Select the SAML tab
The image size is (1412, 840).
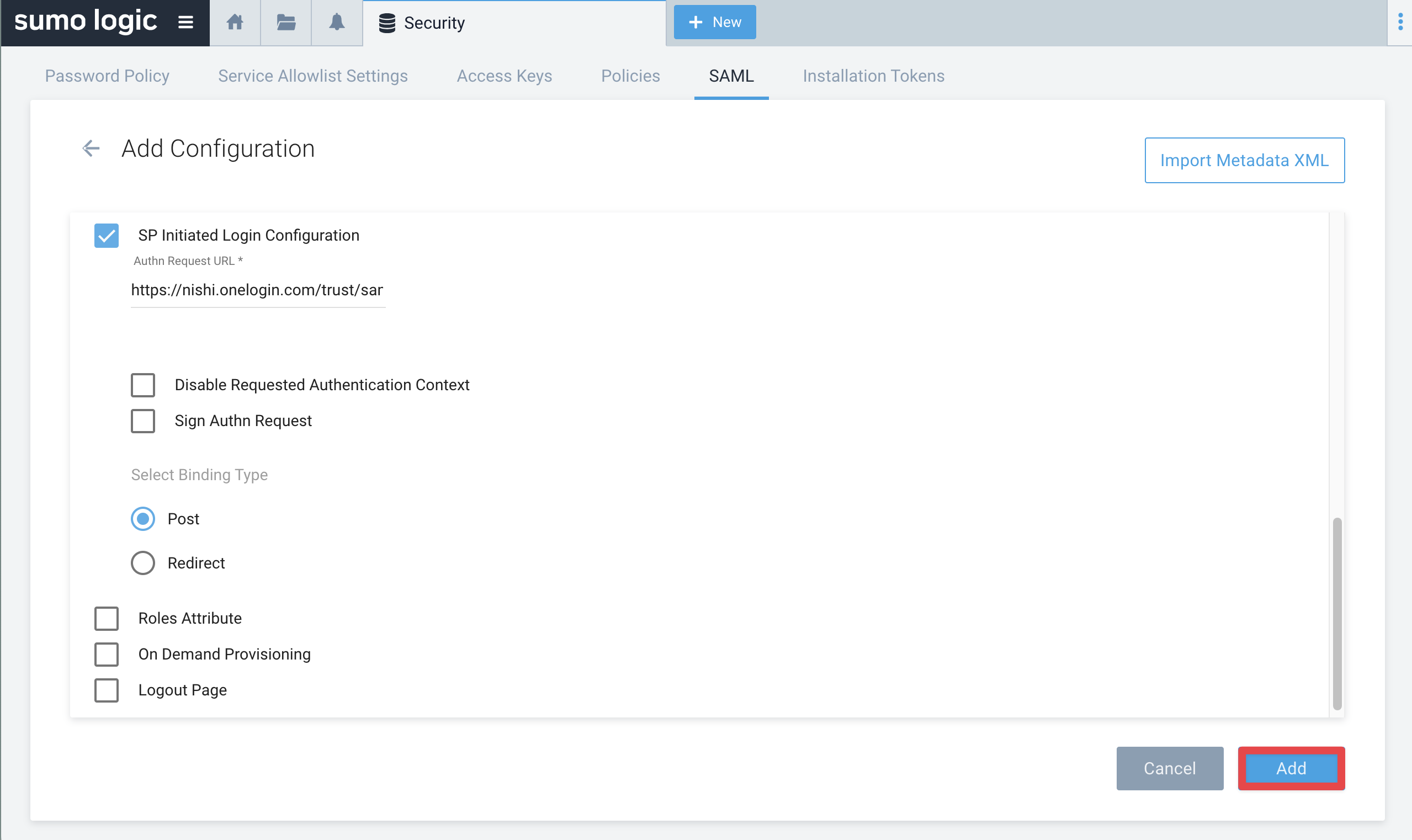[x=731, y=76]
